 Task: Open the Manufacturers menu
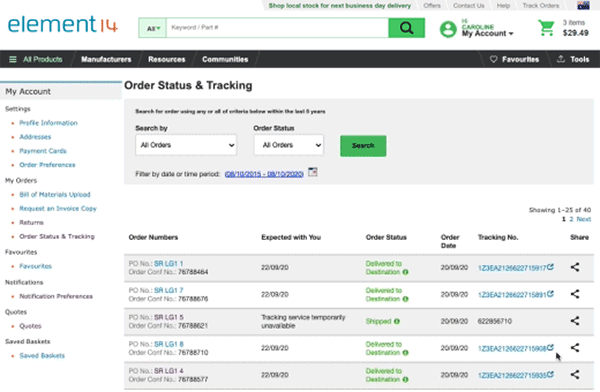point(106,59)
